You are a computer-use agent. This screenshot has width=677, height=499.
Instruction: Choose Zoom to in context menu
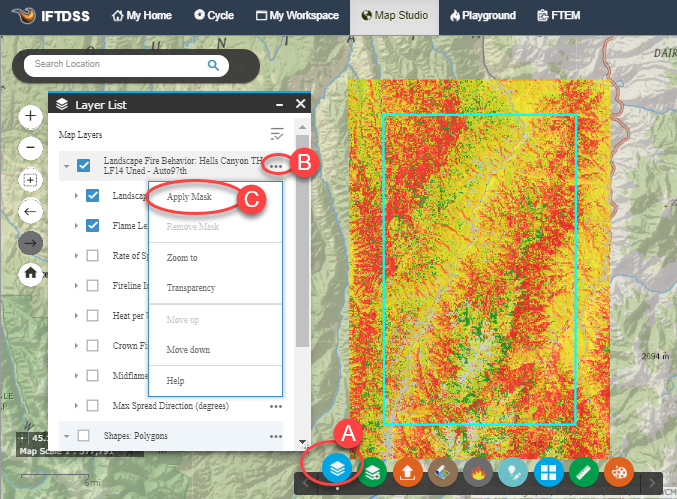[182, 258]
